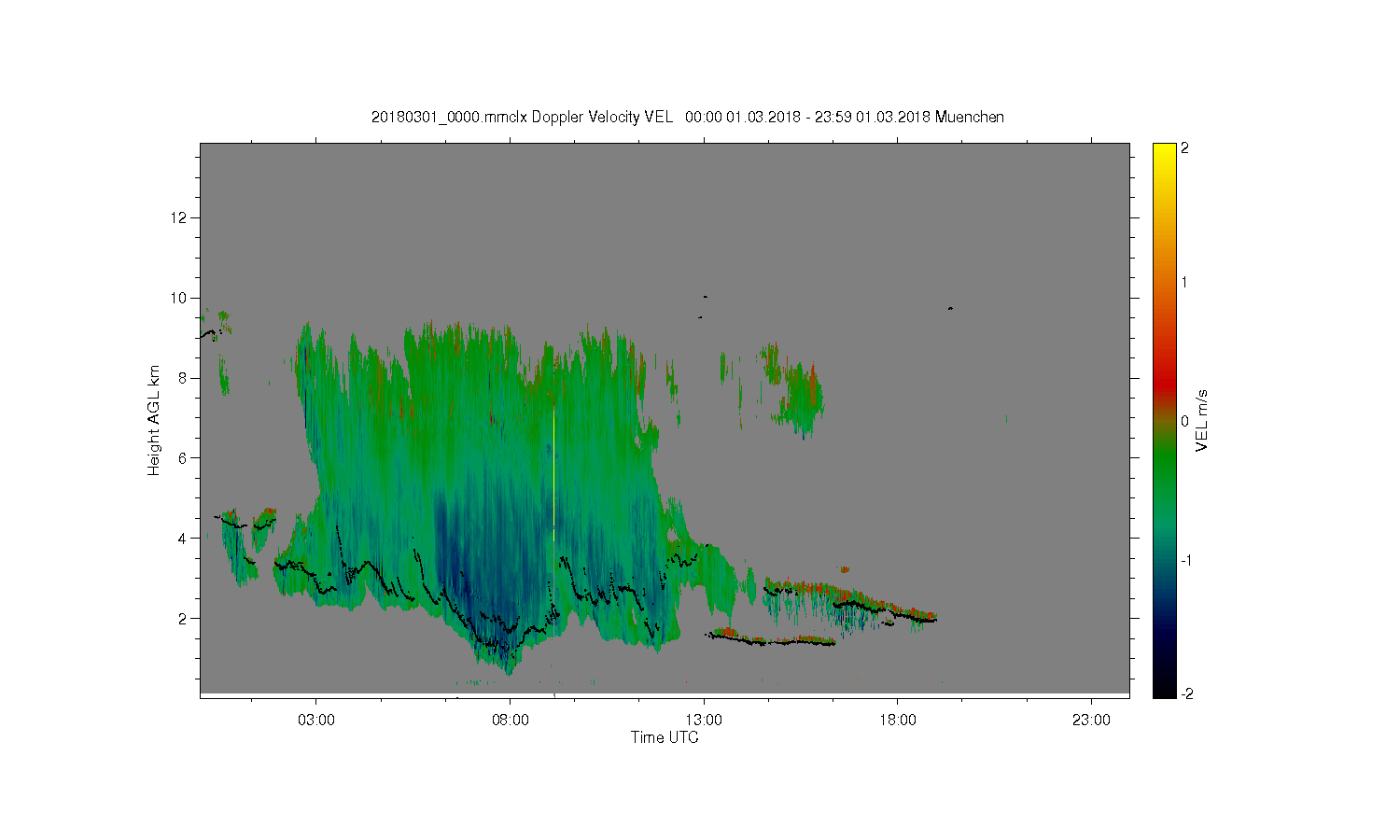
Task: Click the 18:00 time tick label
Action: click(898, 720)
